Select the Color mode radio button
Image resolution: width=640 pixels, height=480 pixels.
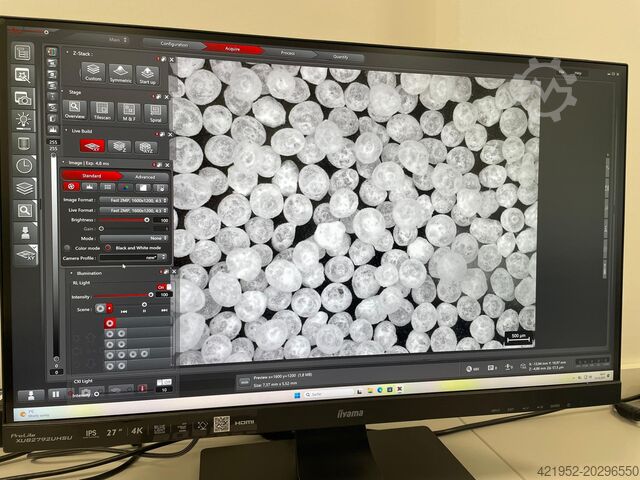(68, 247)
